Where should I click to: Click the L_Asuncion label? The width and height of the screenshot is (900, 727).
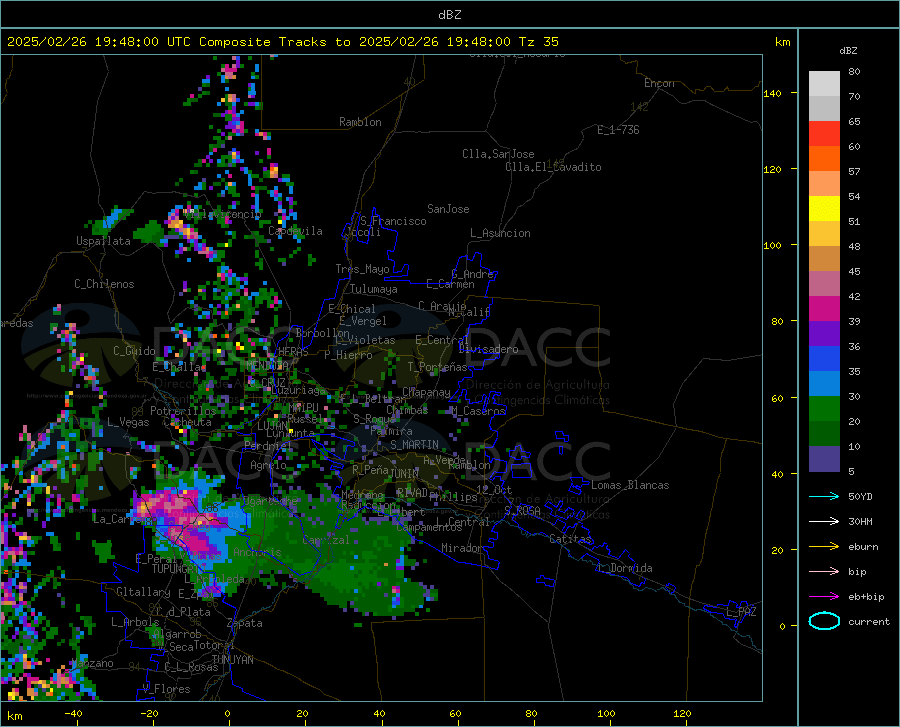[x=500, y=234]
